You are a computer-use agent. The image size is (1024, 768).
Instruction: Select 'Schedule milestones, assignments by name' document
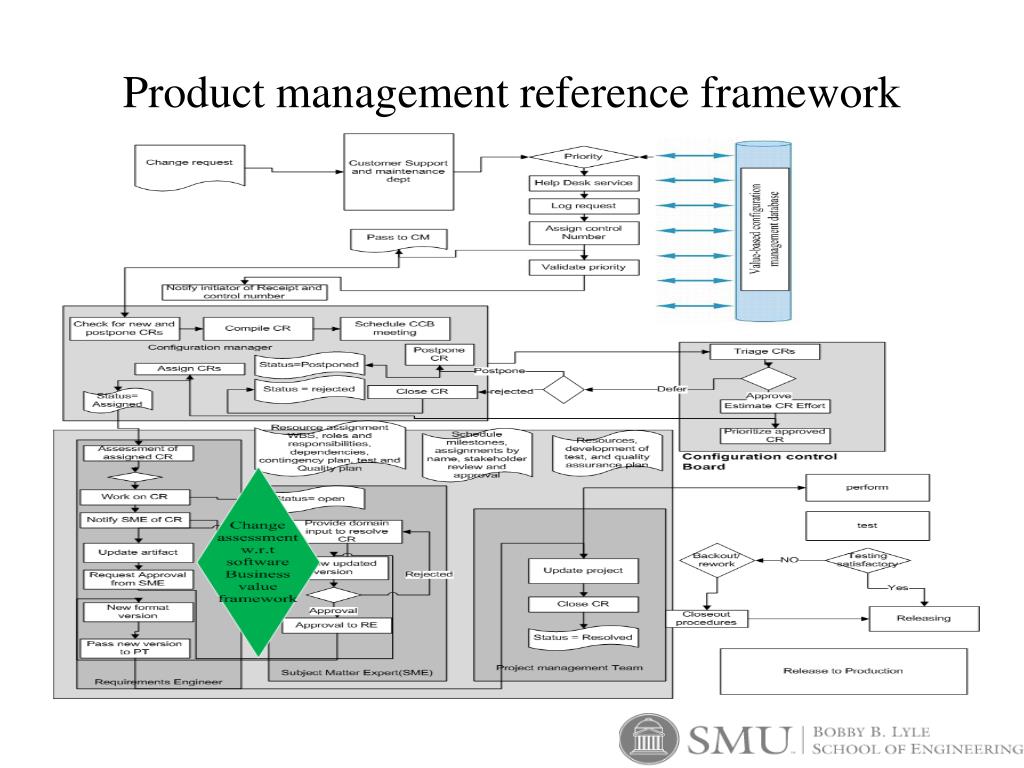pyautogui.click(x=477, y=455)
